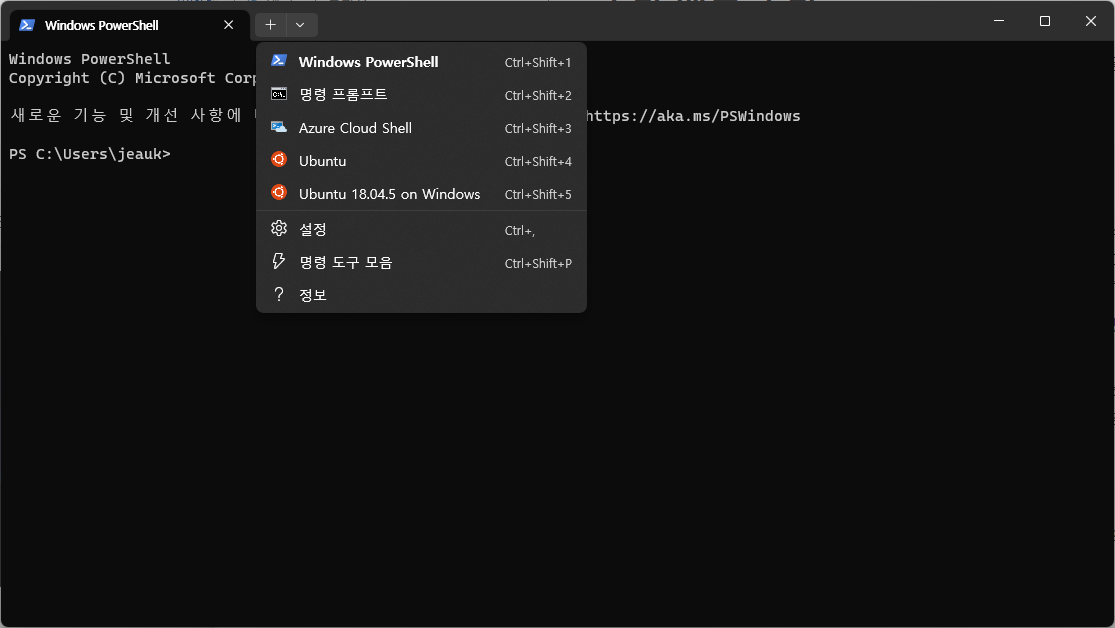Click the Ctrl+Shift+1 shortcut label
This screenshot has width=1115, height=628.
point(538,63)
